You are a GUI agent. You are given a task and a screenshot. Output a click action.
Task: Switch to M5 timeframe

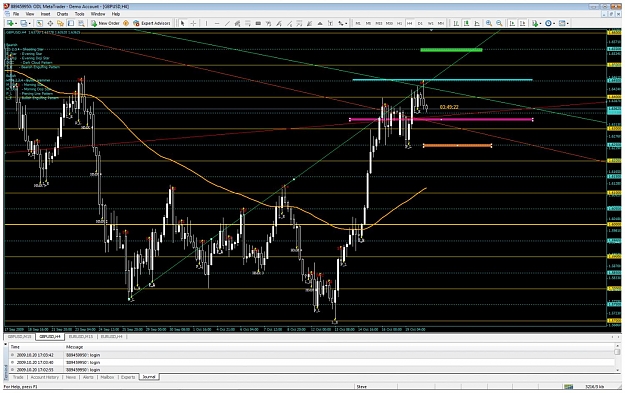pyautogui.click(x=368, y=23)
